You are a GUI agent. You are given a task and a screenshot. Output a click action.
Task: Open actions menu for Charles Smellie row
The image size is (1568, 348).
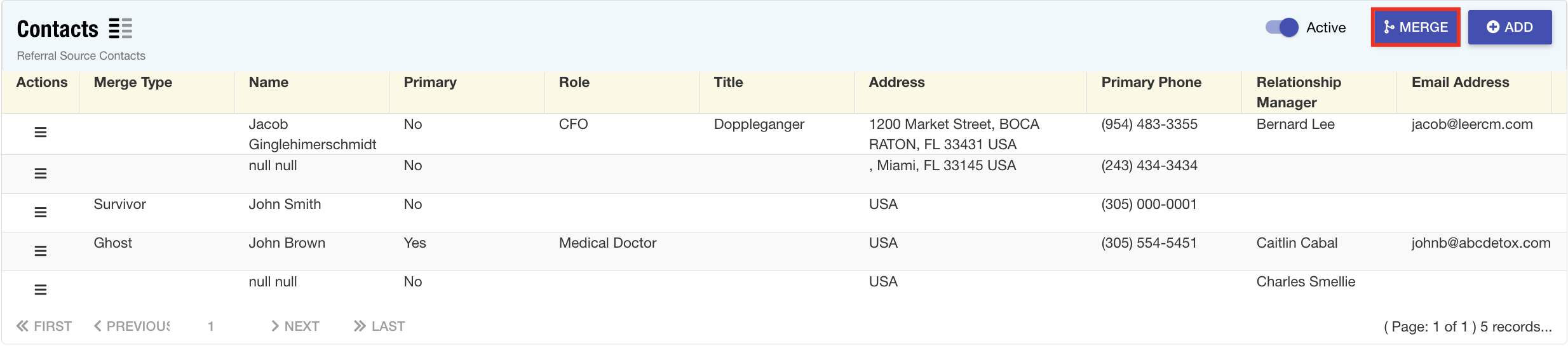pyautogui.click(x=41, y=290)
